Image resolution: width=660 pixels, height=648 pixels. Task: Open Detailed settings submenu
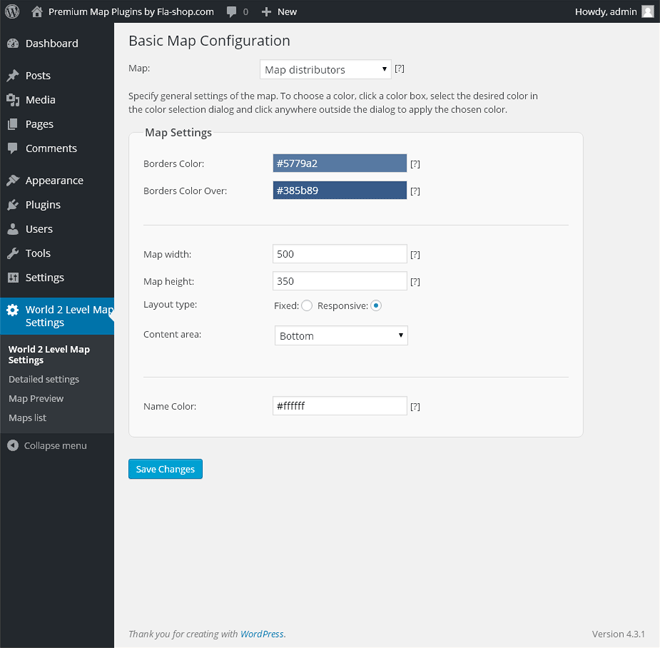click(x=44, y=379)
